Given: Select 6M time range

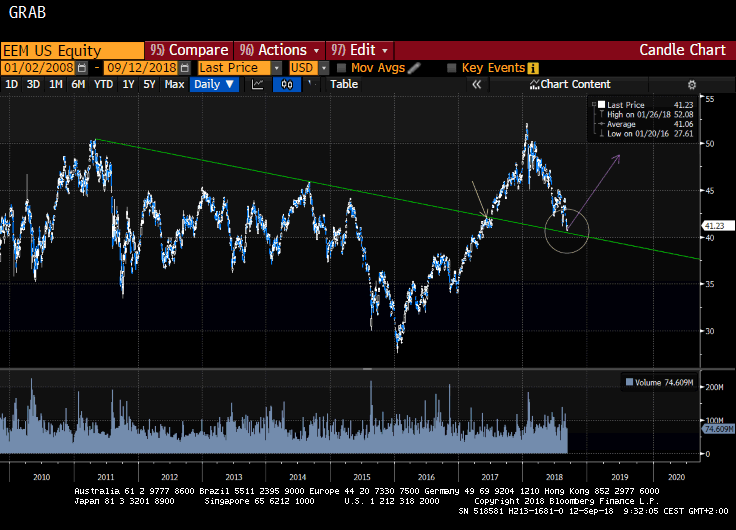Looking at the screenshot, I should click(x=78, y=84).
